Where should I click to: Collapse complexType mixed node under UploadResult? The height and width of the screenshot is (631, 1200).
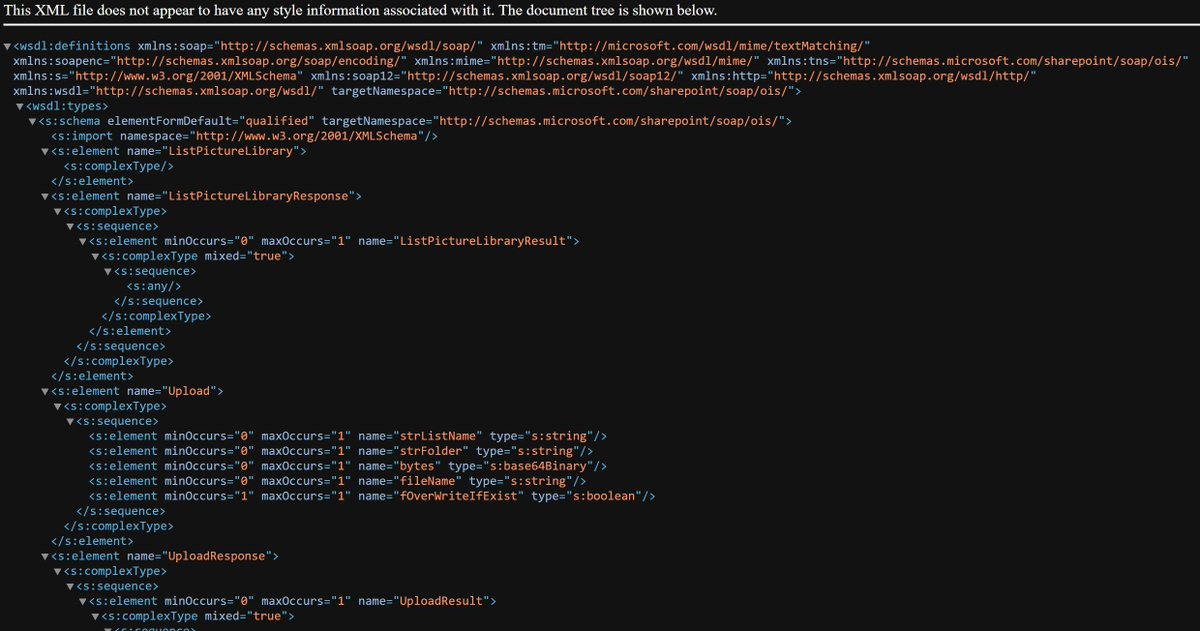tap(96, 616)
